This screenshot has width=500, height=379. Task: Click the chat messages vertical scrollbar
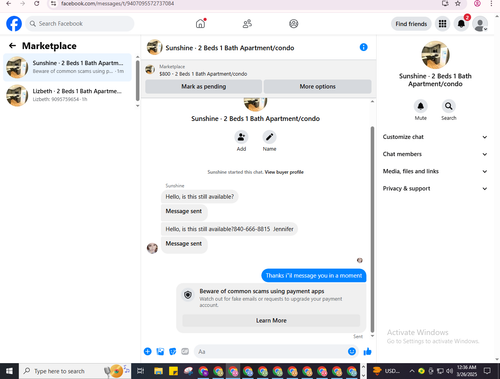[372, 229]
